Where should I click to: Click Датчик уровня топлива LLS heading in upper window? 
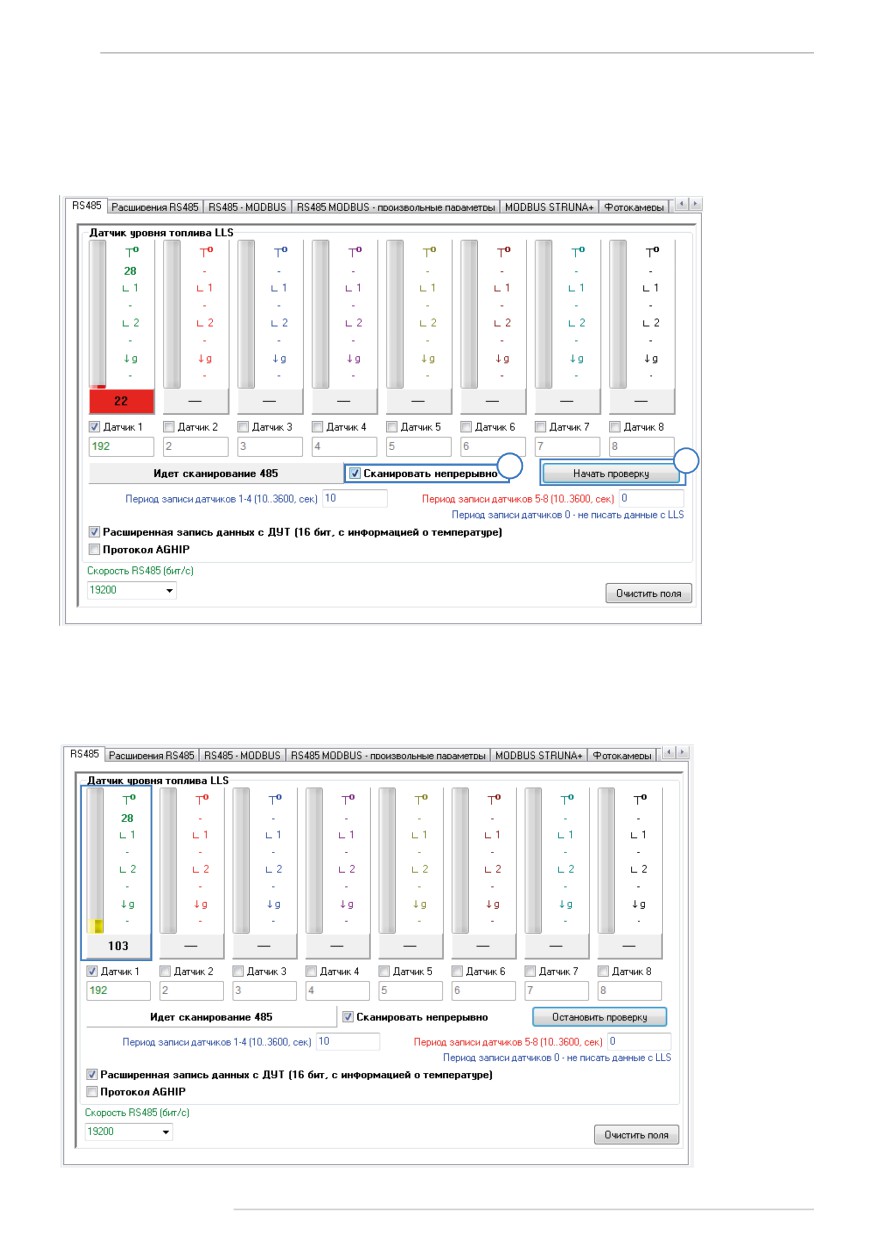coord(161,232)
